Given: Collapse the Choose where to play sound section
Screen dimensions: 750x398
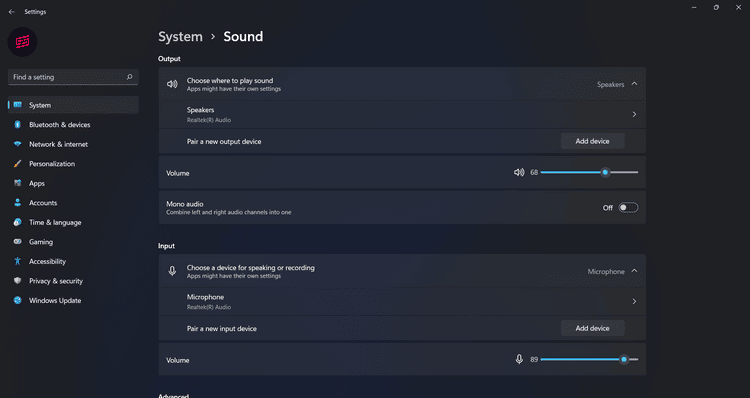Looking at the screenshot, I should tap(634, 84).
